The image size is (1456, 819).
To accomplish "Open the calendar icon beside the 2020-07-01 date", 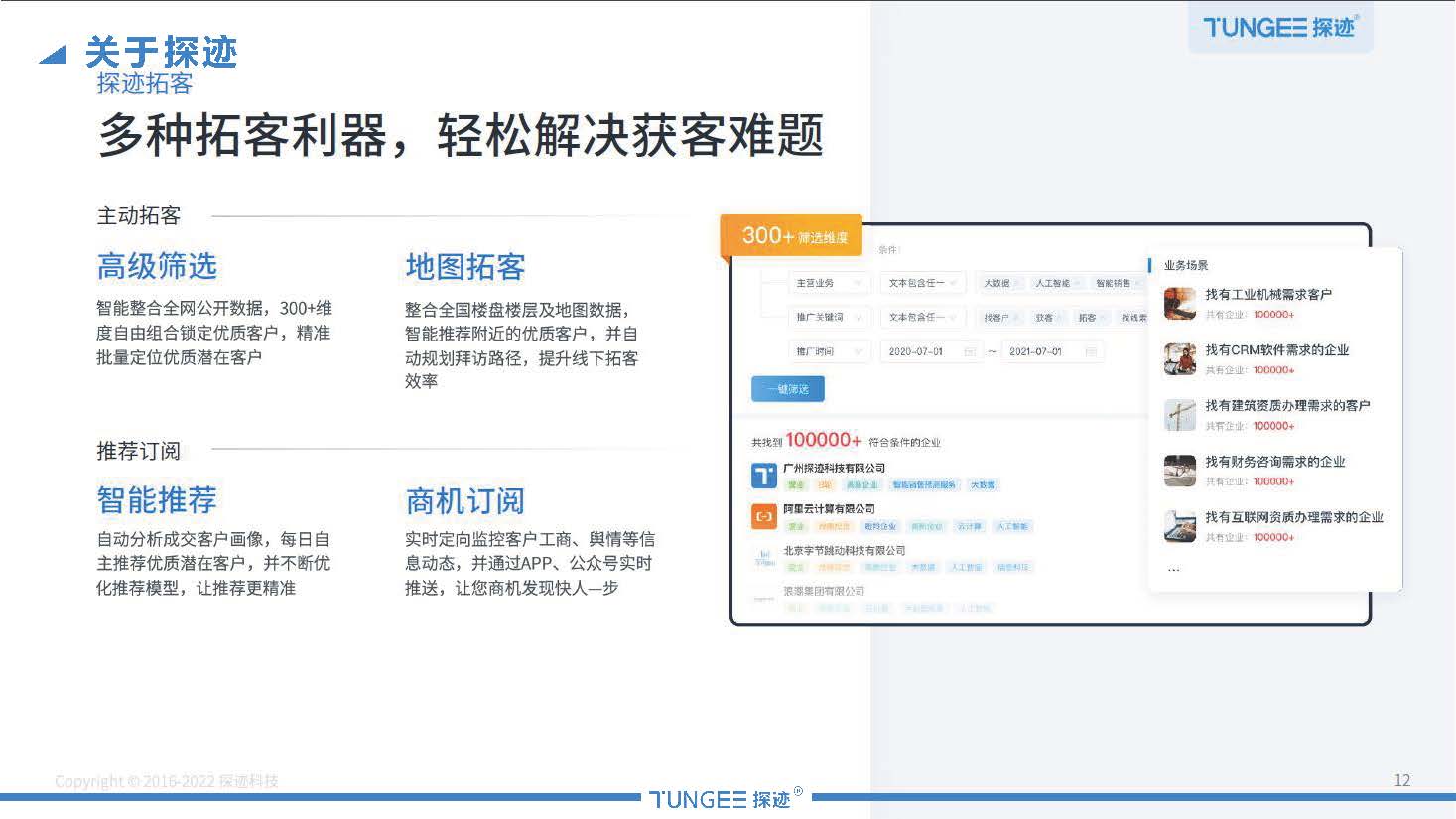I will 969,351.
